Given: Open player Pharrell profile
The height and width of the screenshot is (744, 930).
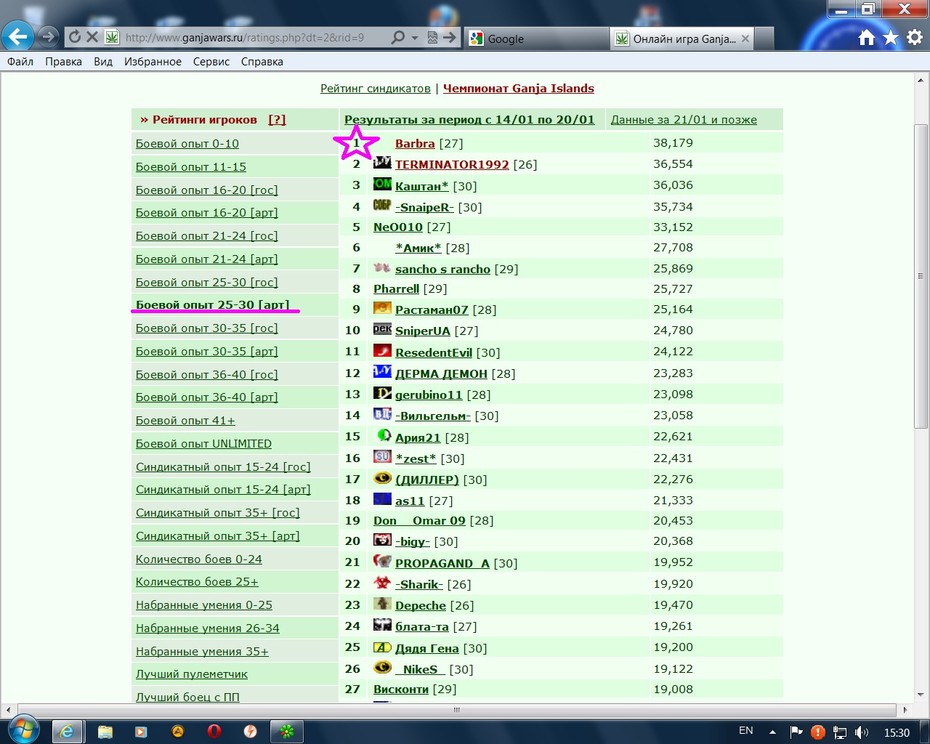Looking at the screenshot, I should (x=396, y=289).
